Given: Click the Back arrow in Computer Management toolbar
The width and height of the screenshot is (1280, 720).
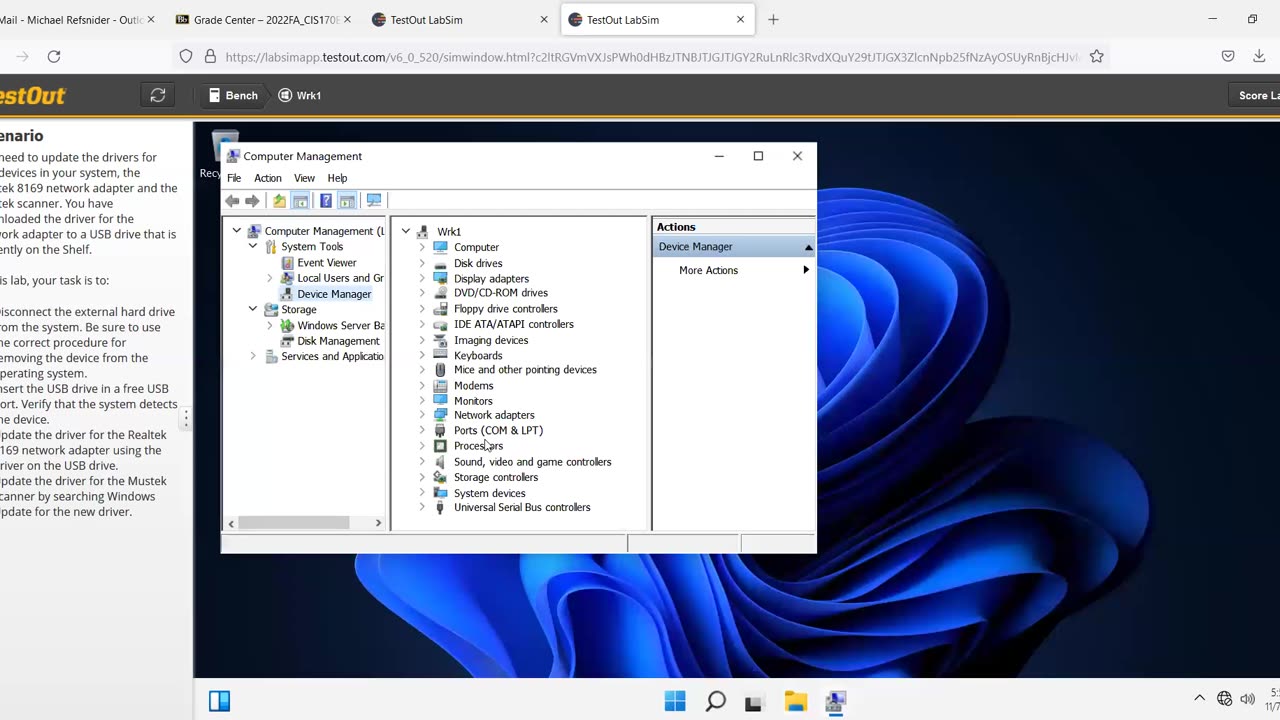Looking at the screenshot, I should click(x=232, y=201).
